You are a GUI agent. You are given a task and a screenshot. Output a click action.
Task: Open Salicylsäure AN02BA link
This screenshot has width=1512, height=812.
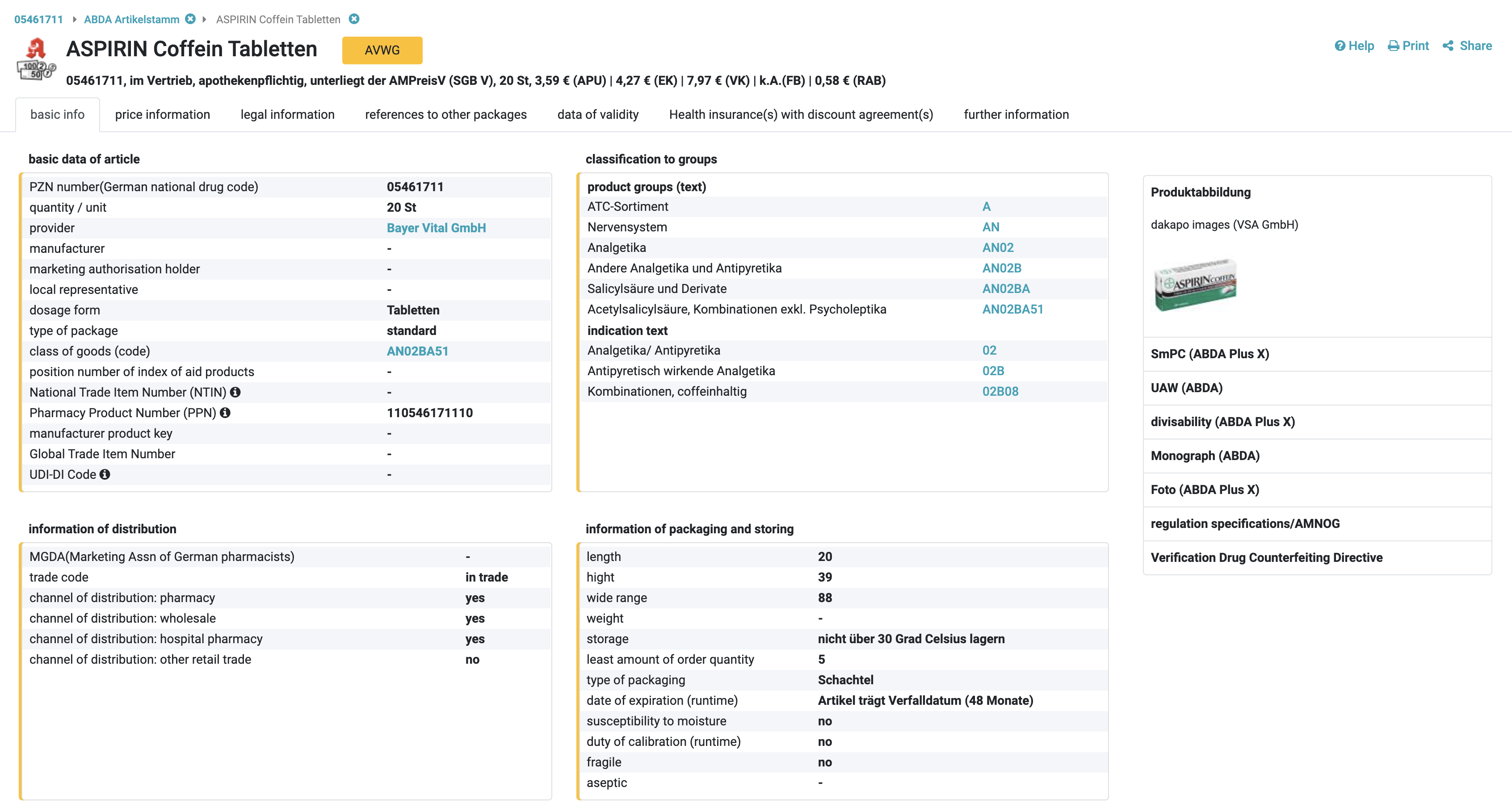coord(1006,289)
